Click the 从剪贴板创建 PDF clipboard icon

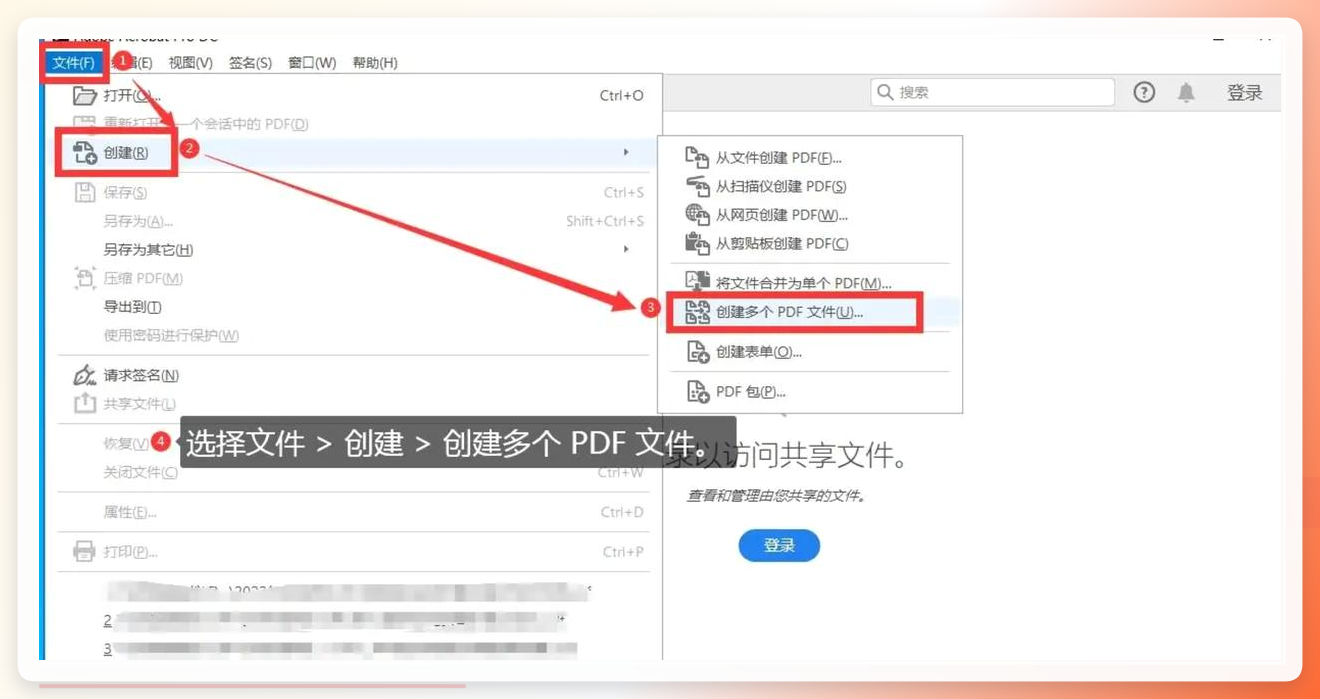click(697, 244)
